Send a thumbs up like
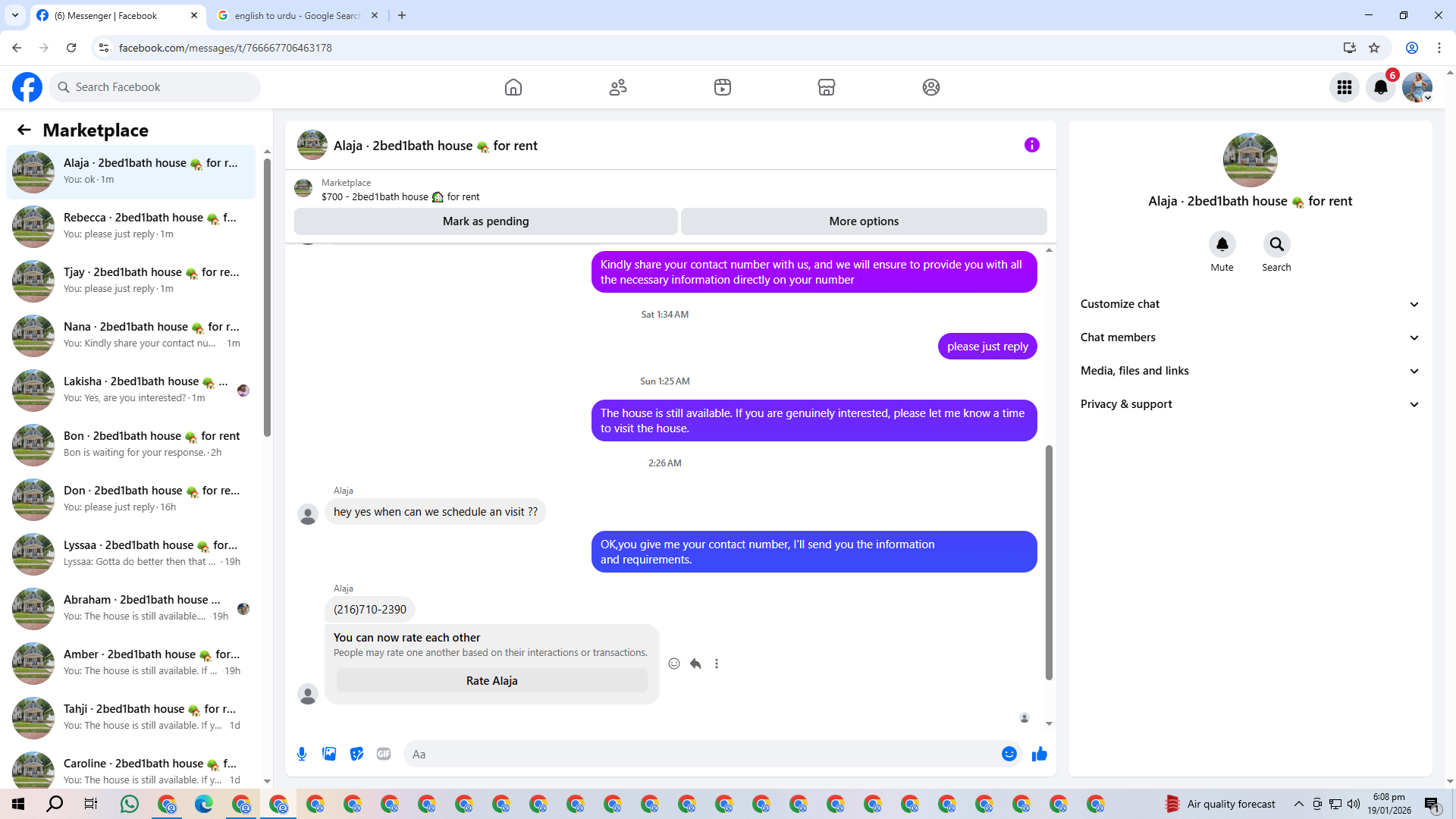The height and width of the screenshot is (819, 1456). tap(1039, 754)
